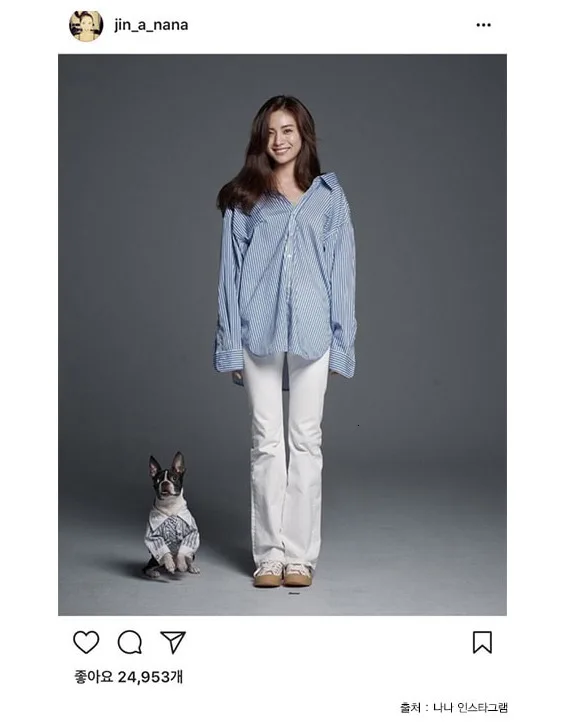
Task: Tap the dog's striped outfit
Action: click(172, 532)
